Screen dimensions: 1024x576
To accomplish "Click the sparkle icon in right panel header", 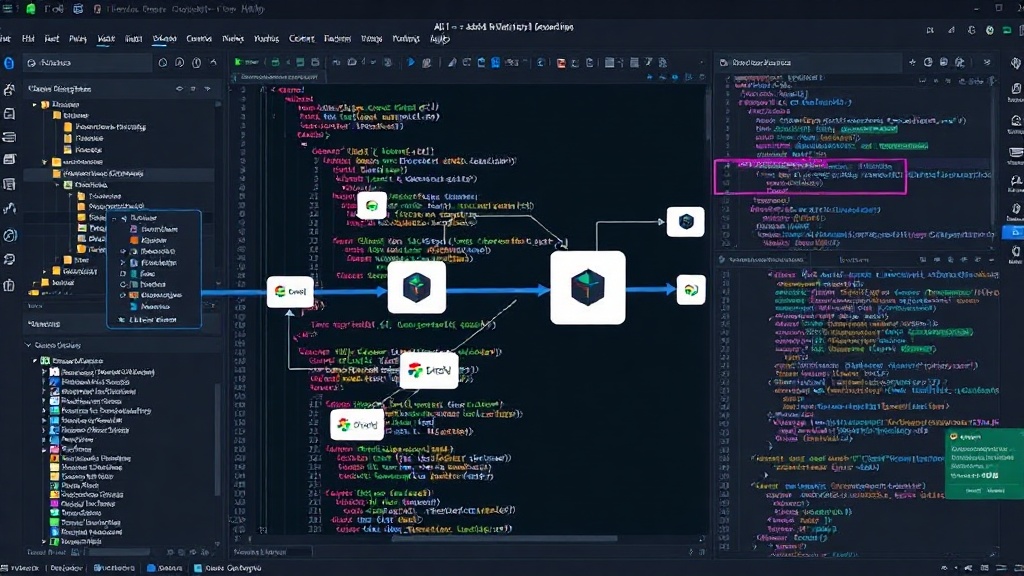I will click(912, 63).
